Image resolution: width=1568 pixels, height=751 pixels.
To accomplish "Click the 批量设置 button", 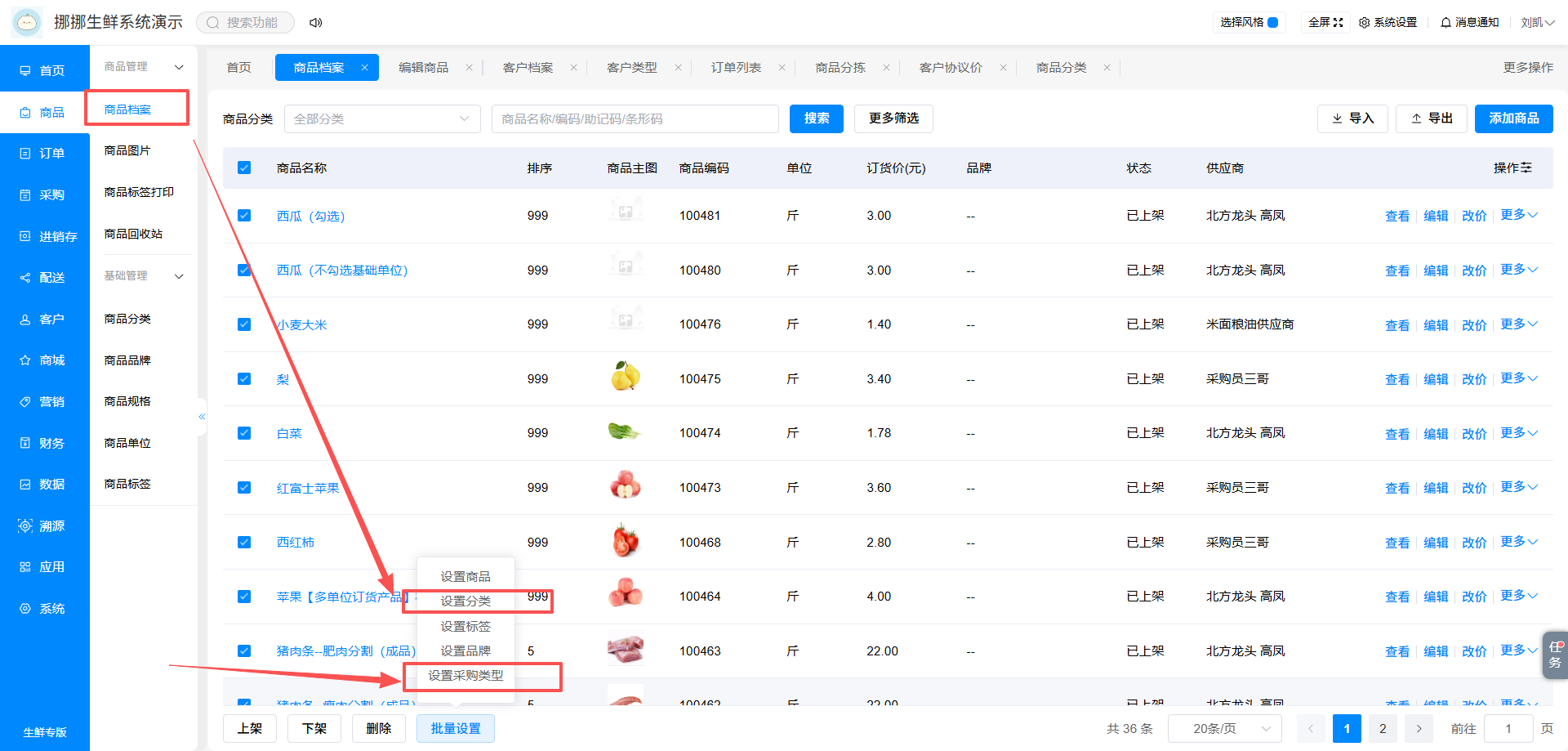I will pyautogui.click(x=456, y=729).
